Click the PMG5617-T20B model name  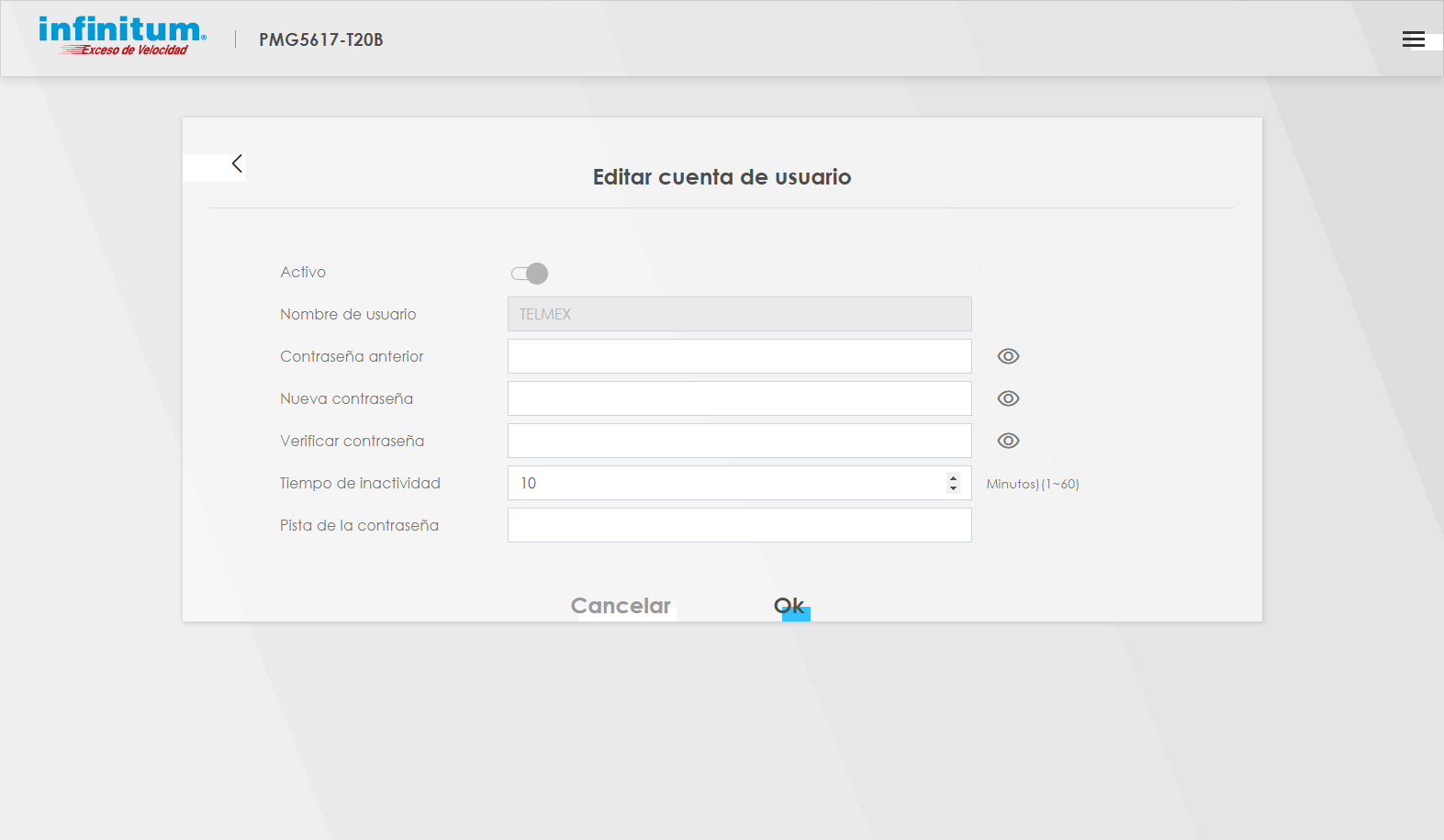320,39
